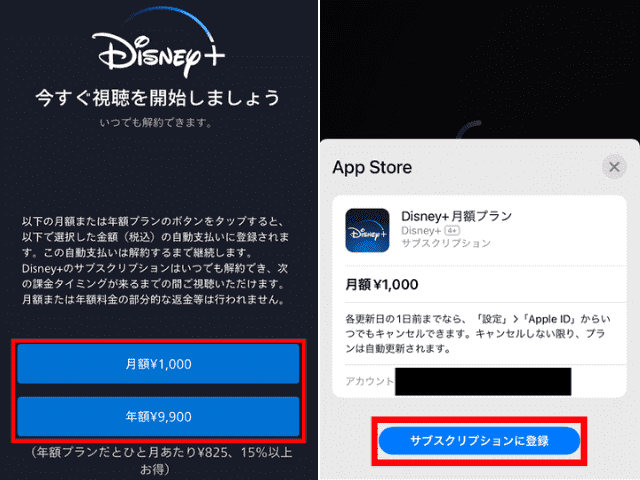This screenshot has height=480, width=640.
Task: Tap the blacked-out account name field
Action: pos(483,382)
